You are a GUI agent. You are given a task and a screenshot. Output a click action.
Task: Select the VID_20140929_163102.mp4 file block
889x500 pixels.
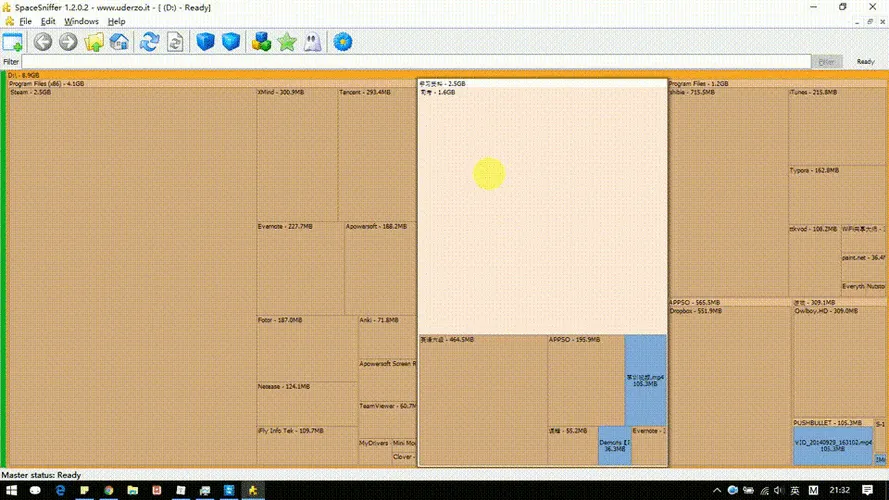832,446
